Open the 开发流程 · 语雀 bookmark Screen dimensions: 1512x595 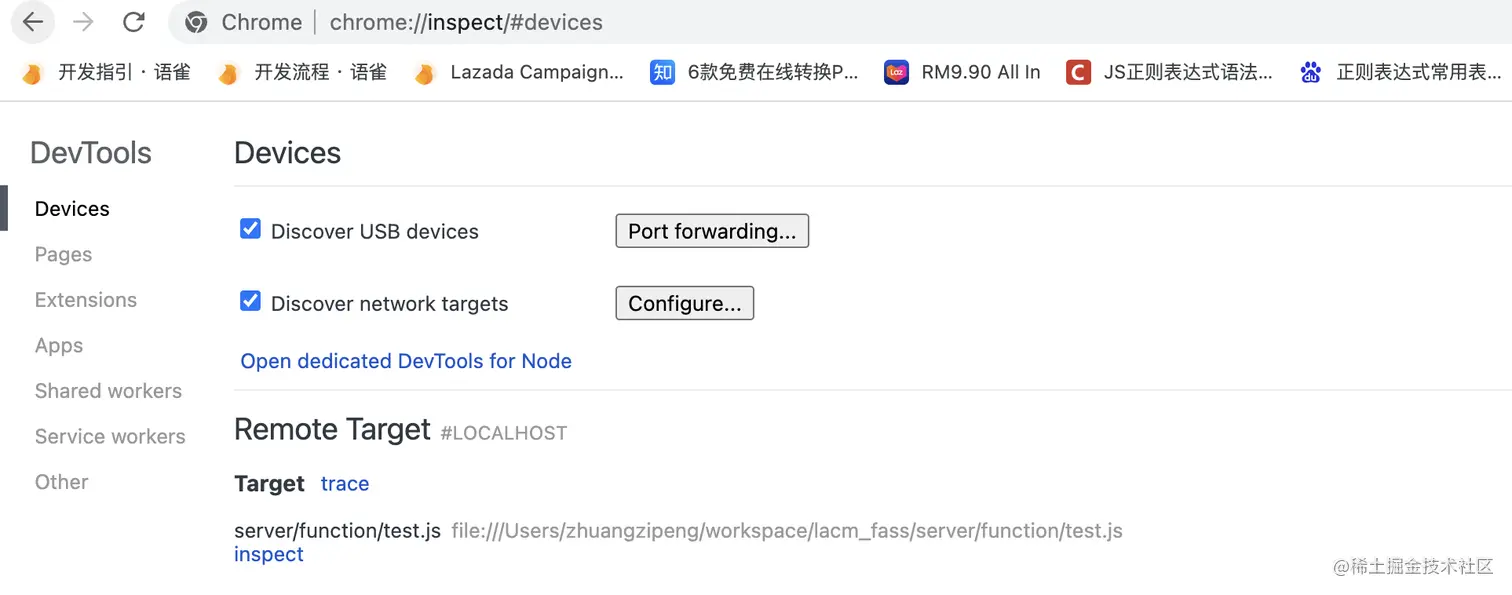point(302,72)
